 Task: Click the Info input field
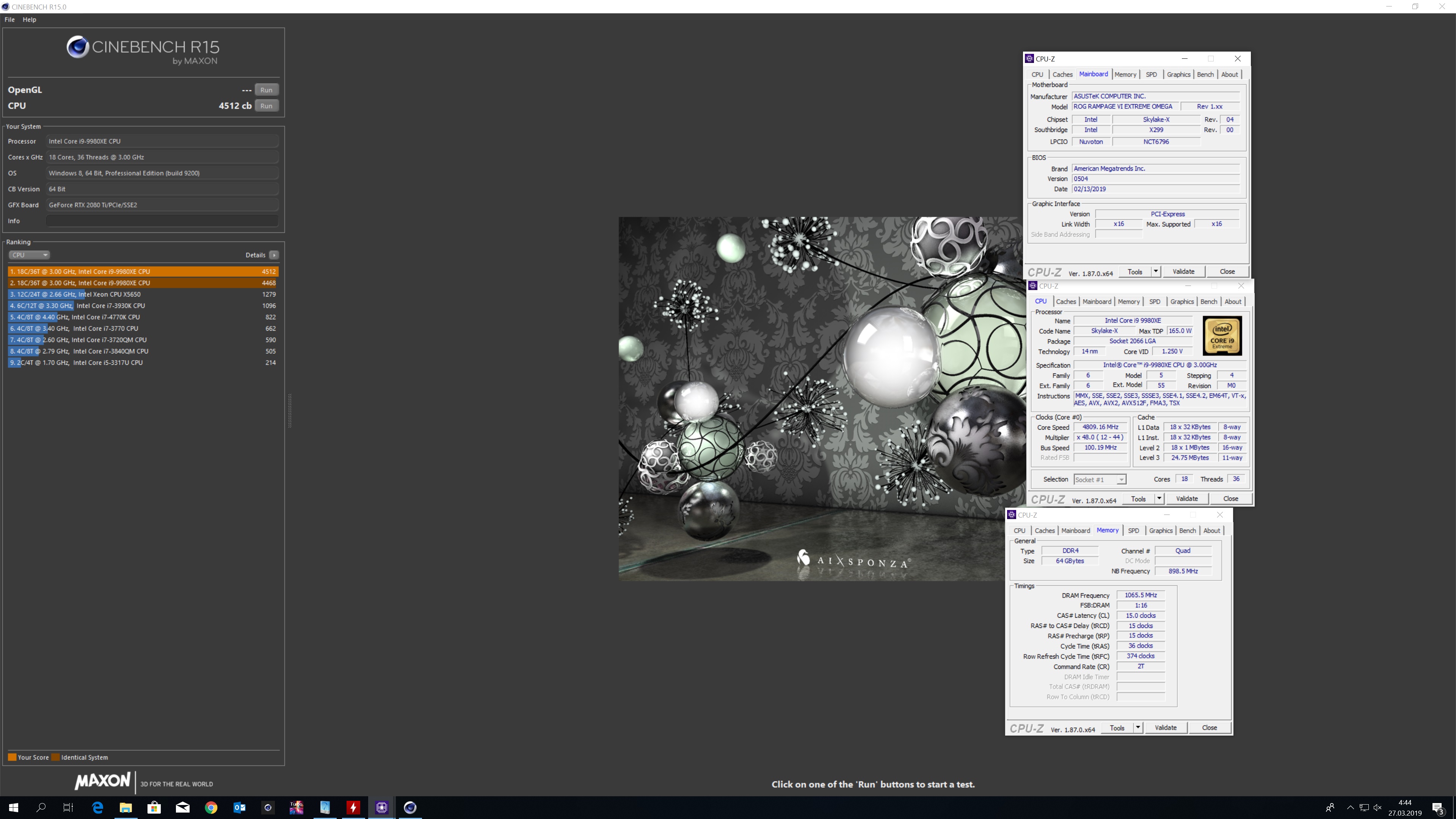(x=162, y=221)
